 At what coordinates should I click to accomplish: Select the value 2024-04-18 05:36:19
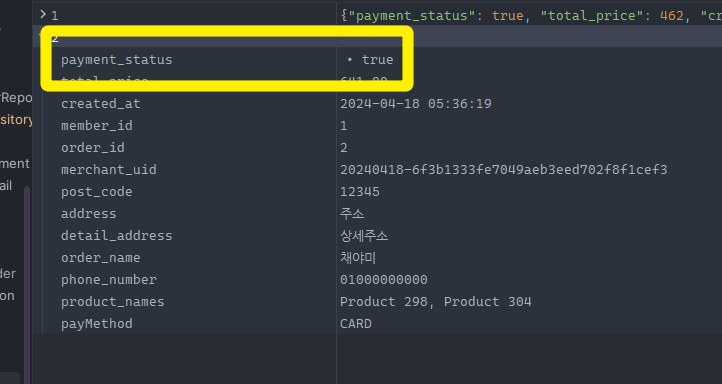click(x=416, y=104)
